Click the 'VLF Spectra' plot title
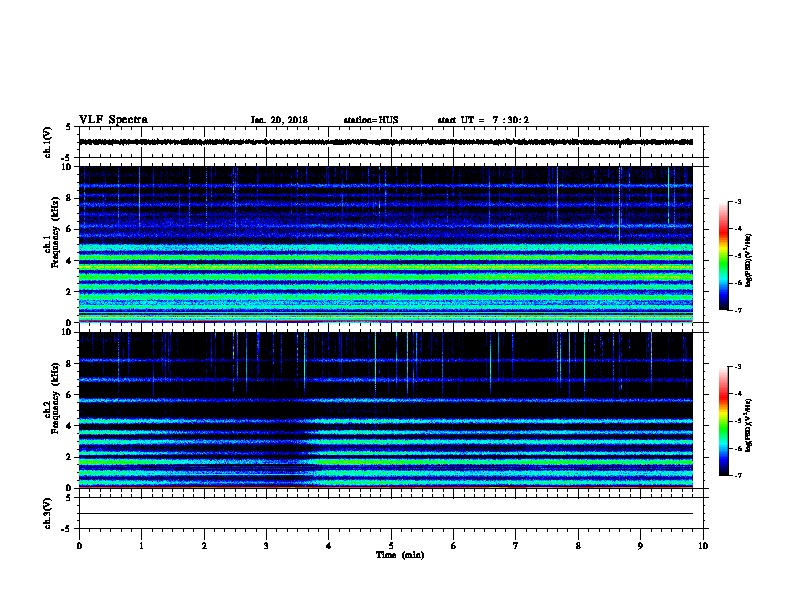 (113, 119)
